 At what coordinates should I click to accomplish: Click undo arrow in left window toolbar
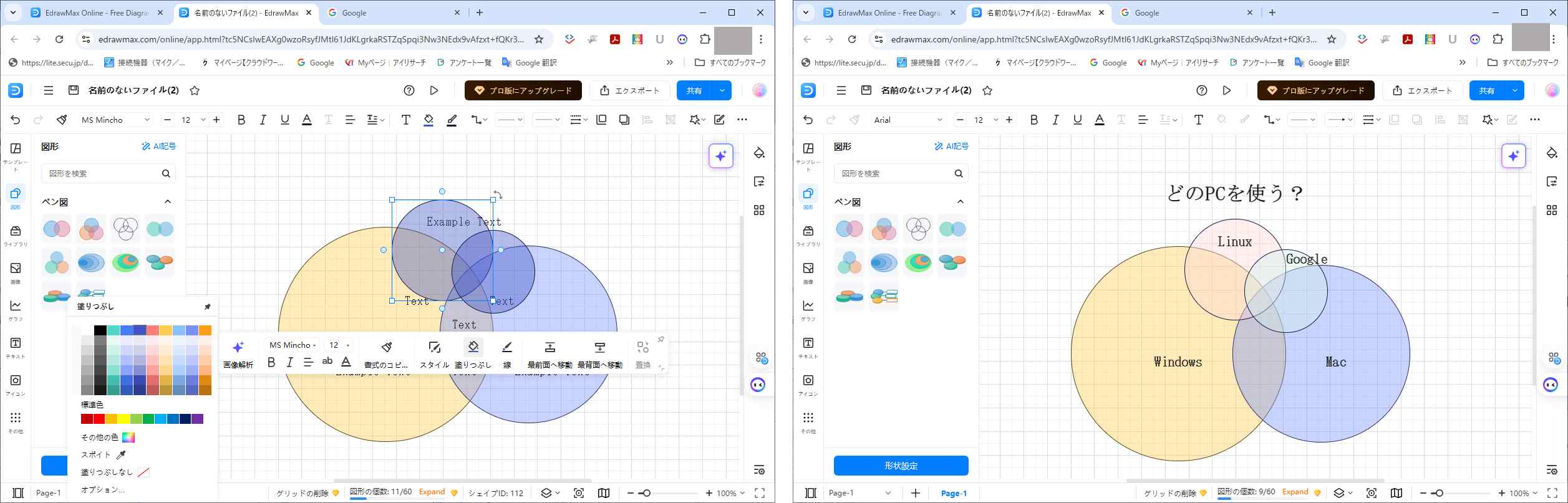click(16, 120)
